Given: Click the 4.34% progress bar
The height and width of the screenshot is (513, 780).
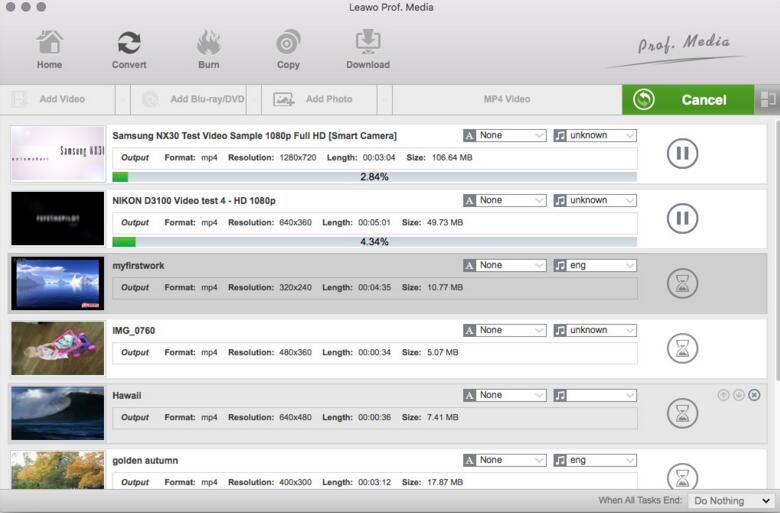Looking at the screenshot, I should (375, 242).
